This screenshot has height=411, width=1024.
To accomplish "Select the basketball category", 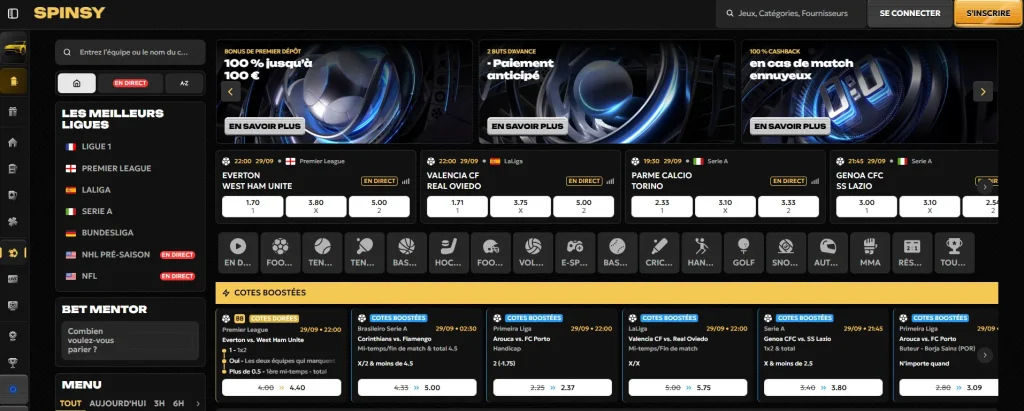I will tap(406, 252).
